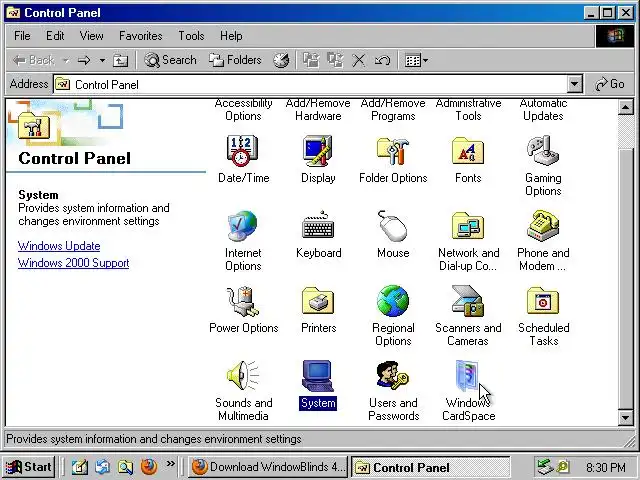Click the Copy To toolbar icon
The height and width of the screenshot is (480, 640).
(336, 60)
